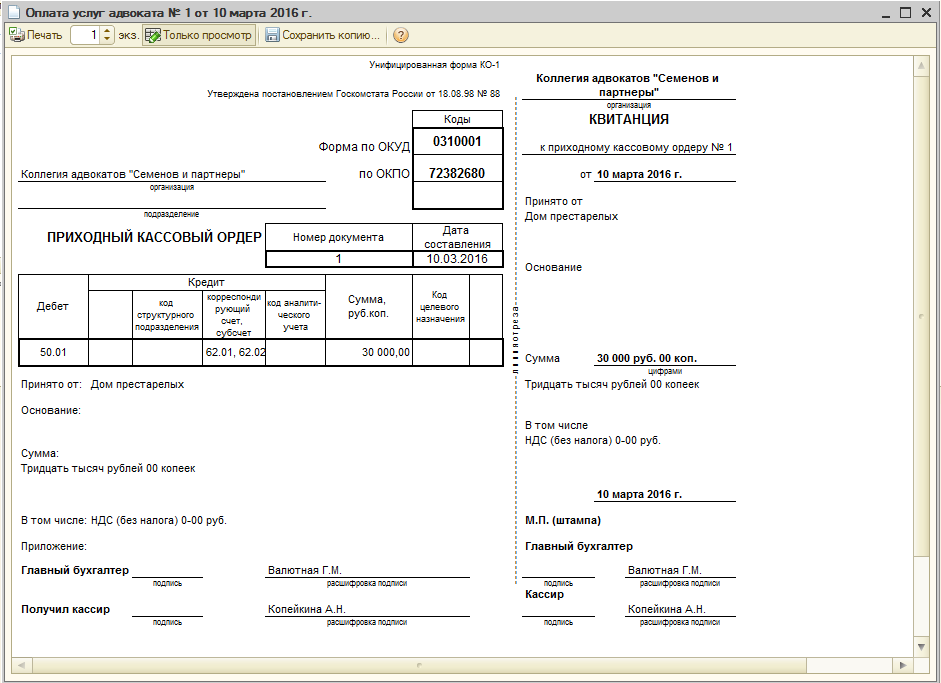Click 30 000 руб. 00 коп. in receipt
The width and height of the screenshot is (941, 683).
click(x=647, y=358)
